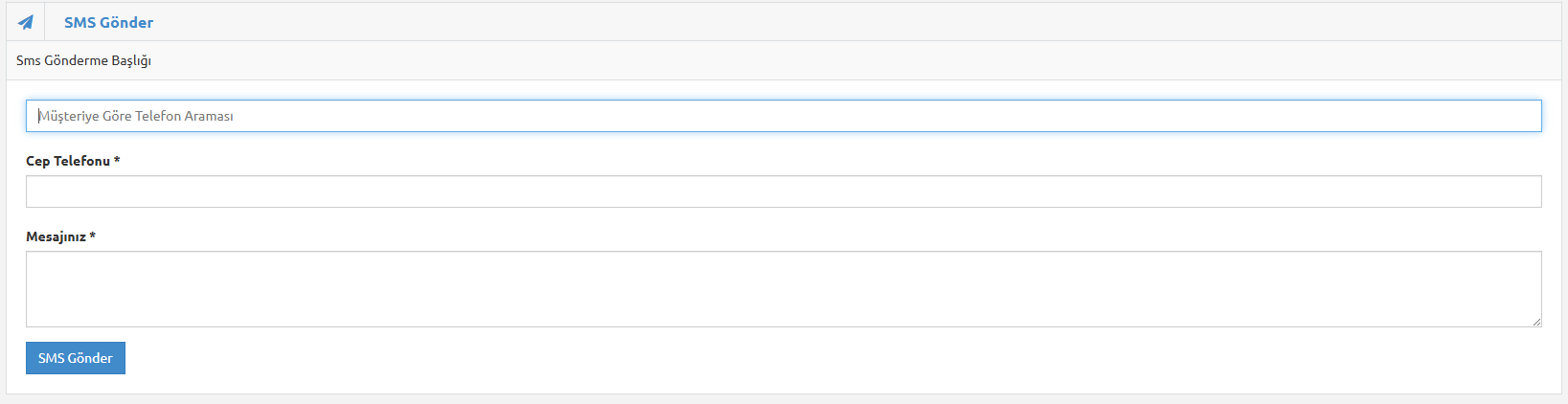1568x404 pixels.
Task: Submit with the blue SMS Gönder button
Action: [76, 358]
